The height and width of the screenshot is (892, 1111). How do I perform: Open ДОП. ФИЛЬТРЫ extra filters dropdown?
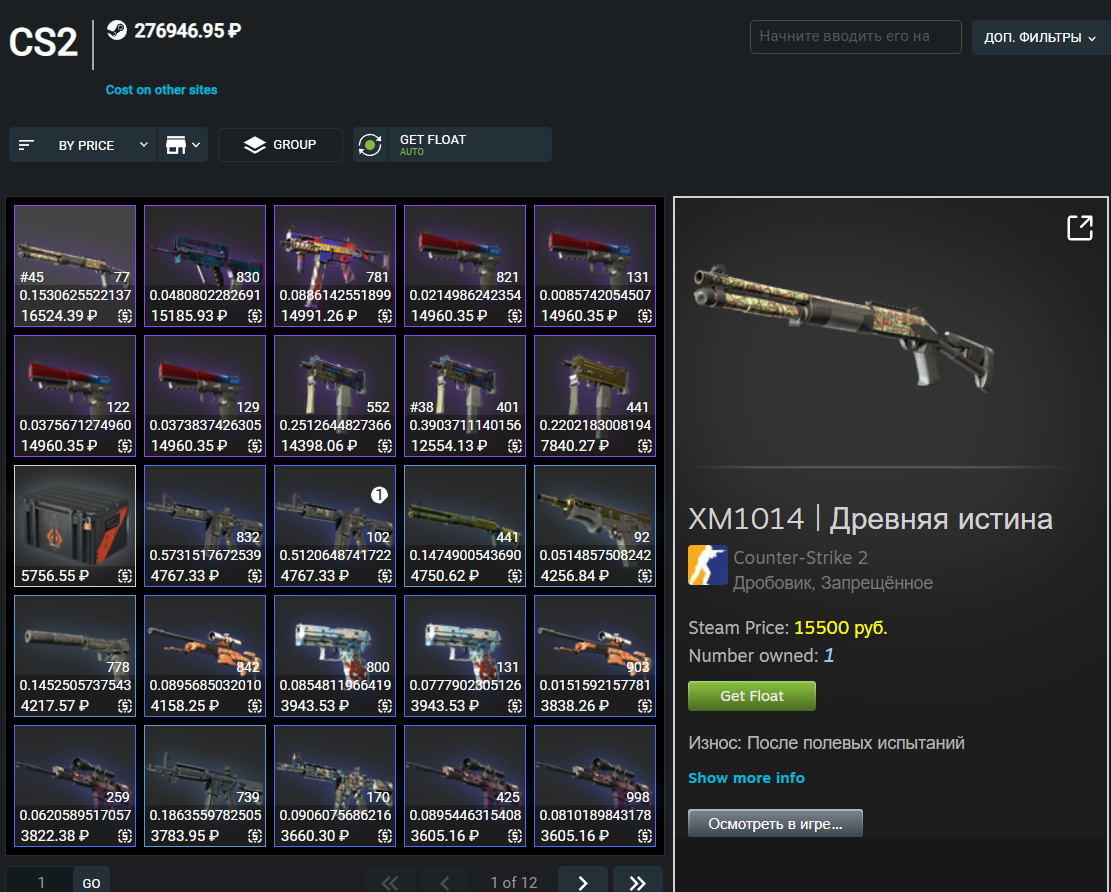[x=1040, y=38]
